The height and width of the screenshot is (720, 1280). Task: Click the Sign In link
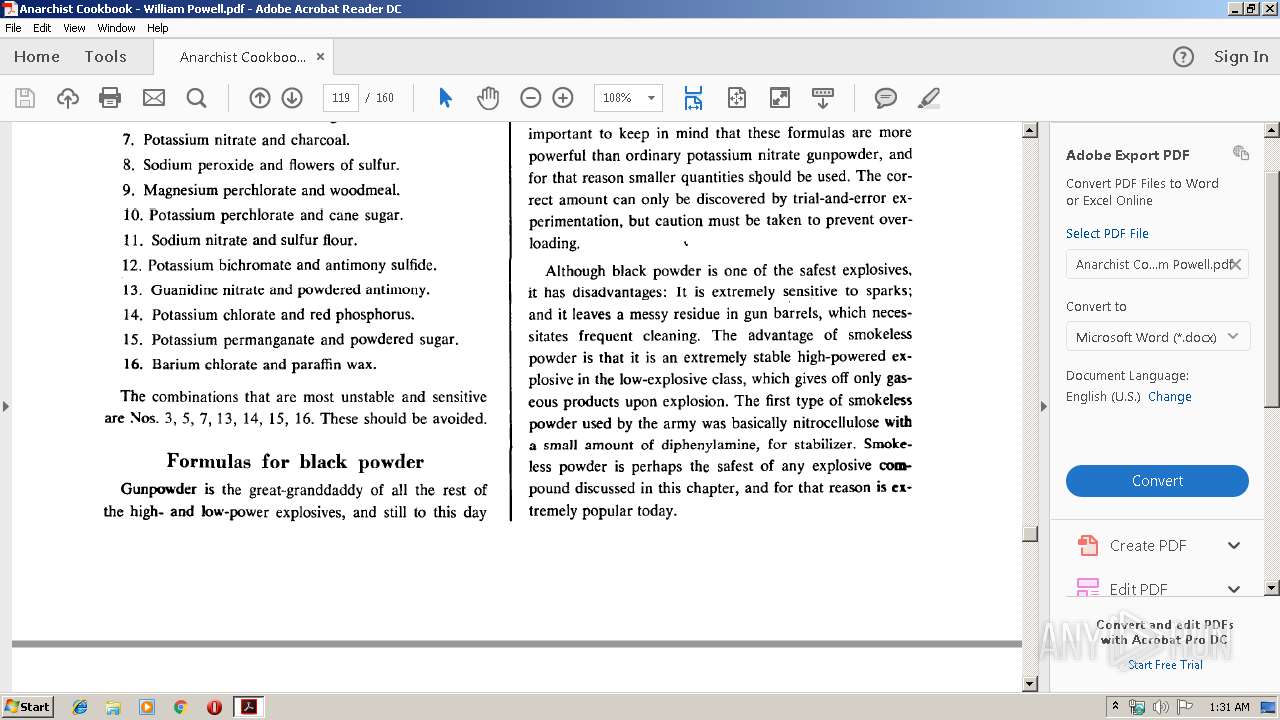[1241, 57]
